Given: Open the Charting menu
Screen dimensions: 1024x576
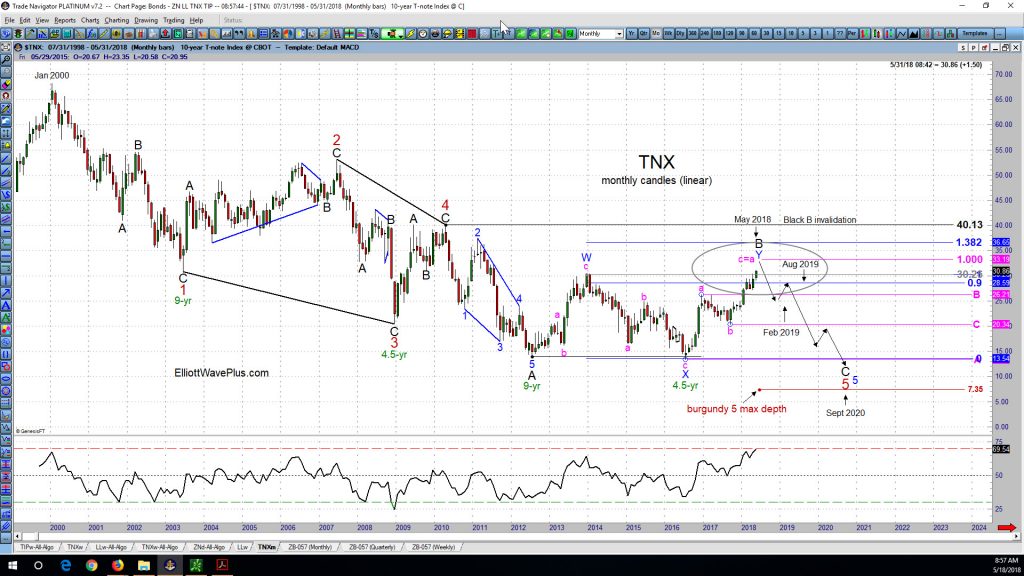Looking at the screenshot, I should pos(116,20).
